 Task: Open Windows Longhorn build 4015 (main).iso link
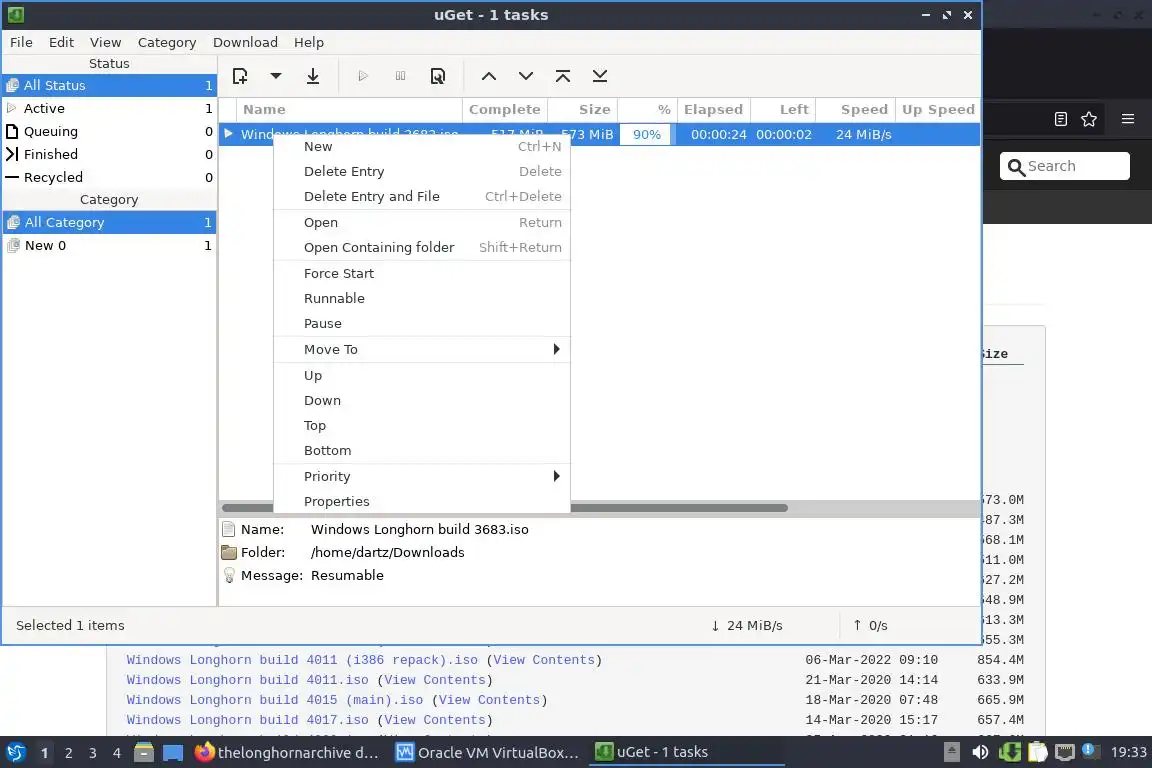pyautogui.click(x=275, y=700)
